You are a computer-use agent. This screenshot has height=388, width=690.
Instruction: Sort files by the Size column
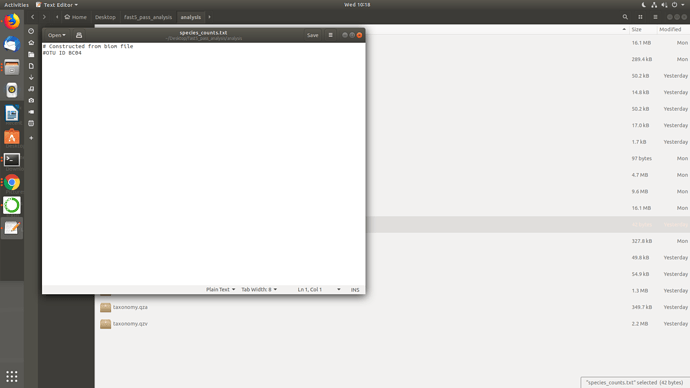pos(636,29)
